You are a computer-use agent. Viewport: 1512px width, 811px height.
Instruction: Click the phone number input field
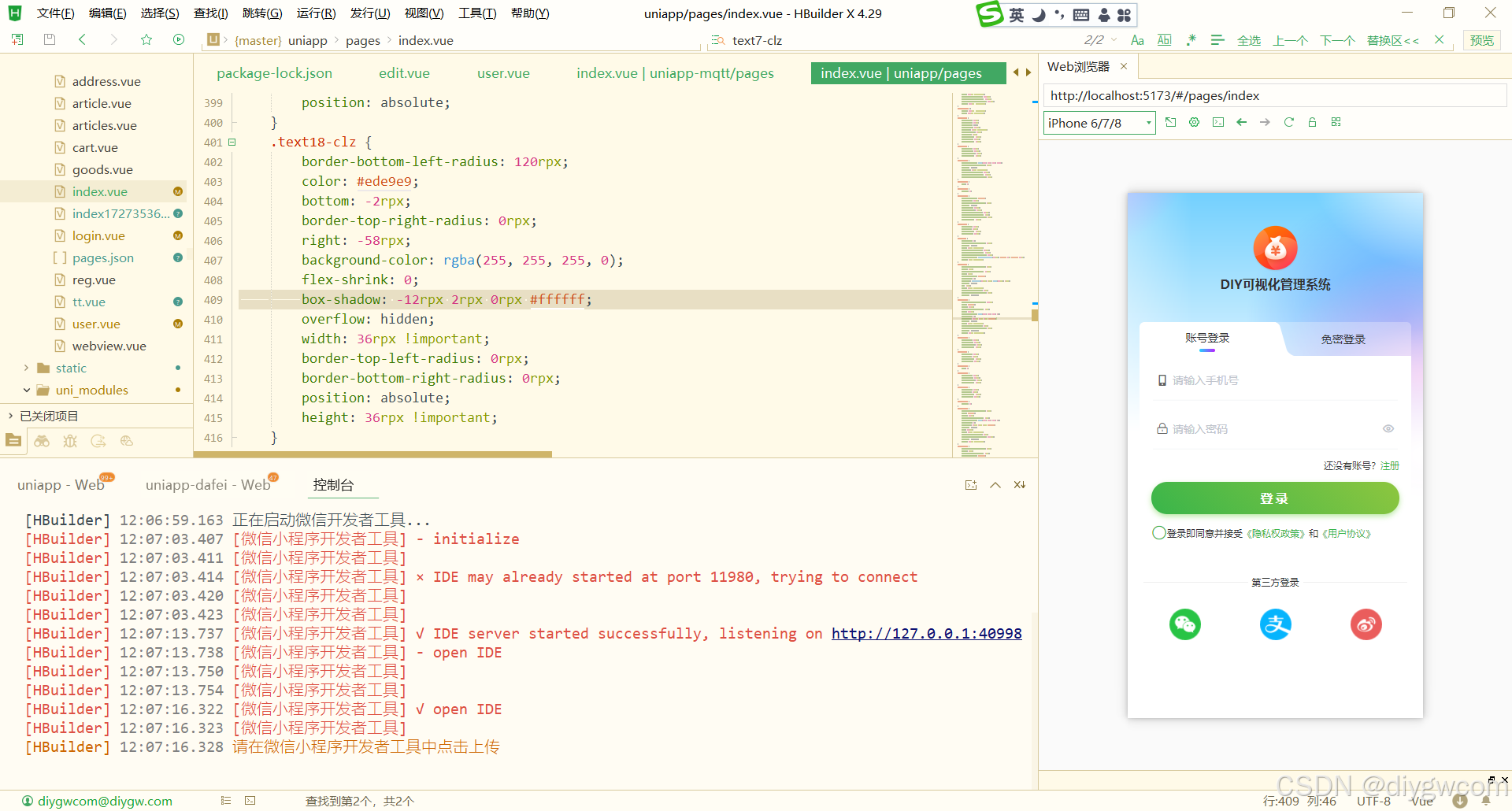tap(1275, 380)
